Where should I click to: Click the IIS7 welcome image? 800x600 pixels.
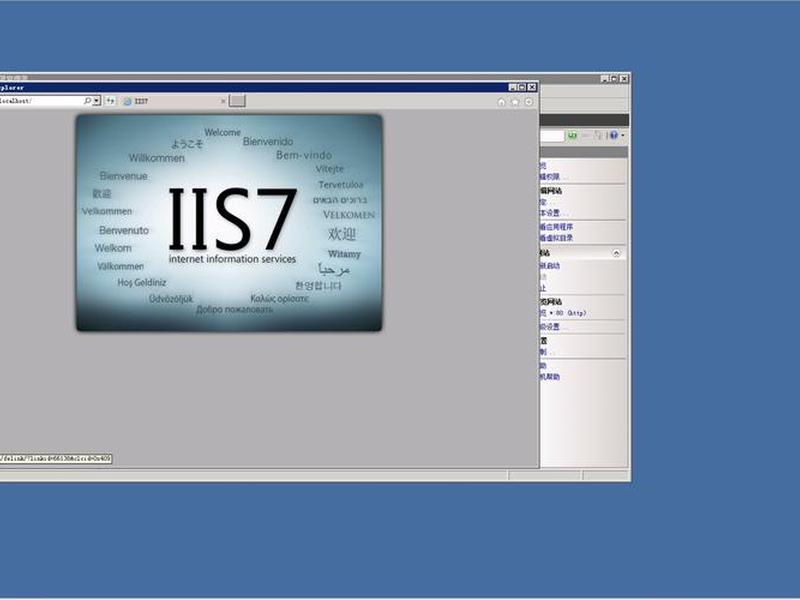point(229,222)
